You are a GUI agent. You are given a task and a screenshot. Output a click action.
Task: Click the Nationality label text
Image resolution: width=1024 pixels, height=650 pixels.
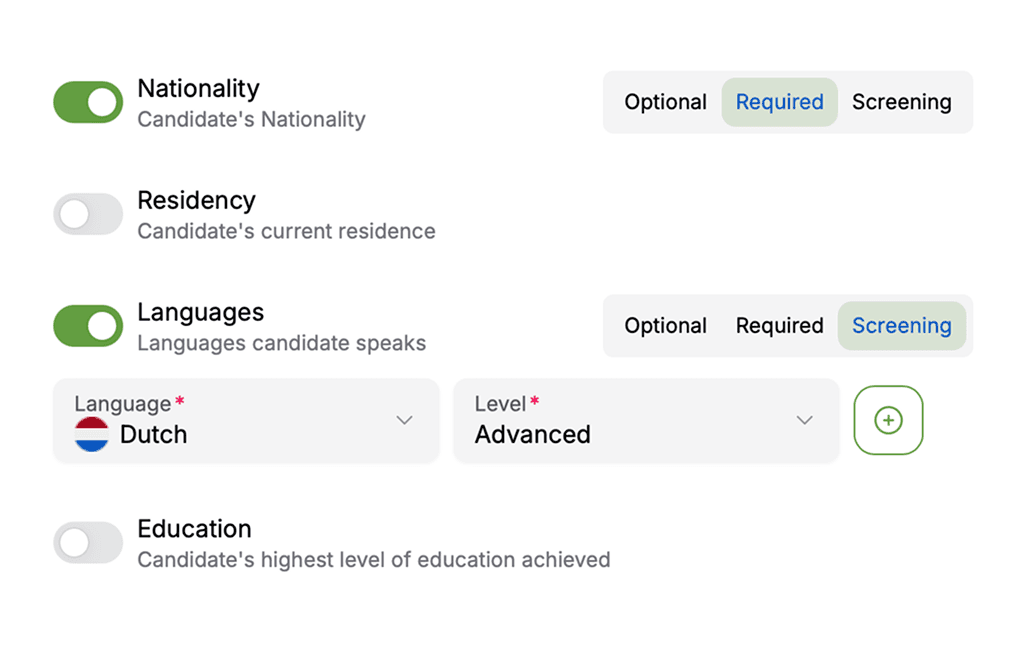[198, 88]
